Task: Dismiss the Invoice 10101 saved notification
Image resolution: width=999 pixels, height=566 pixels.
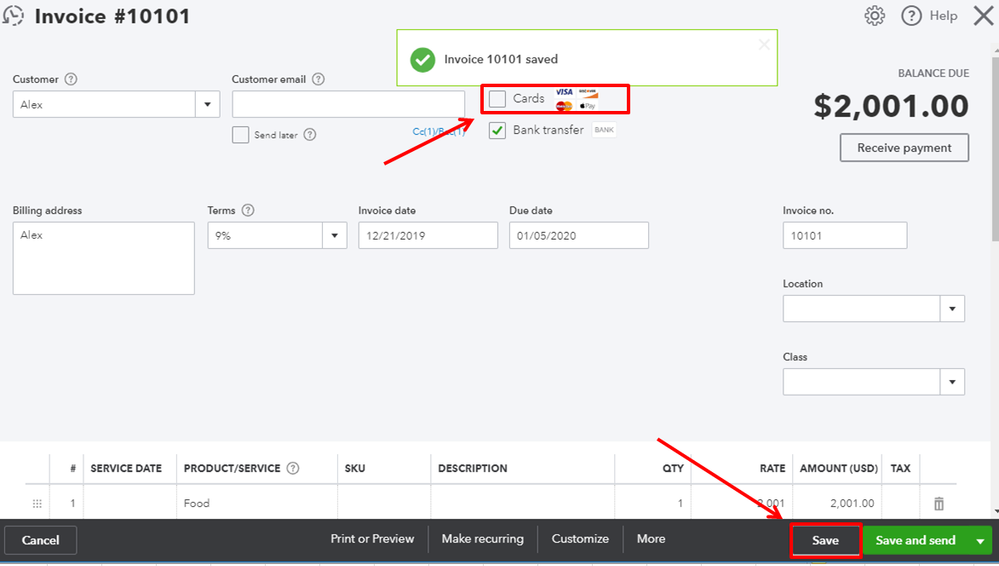Action: point(764,45)
